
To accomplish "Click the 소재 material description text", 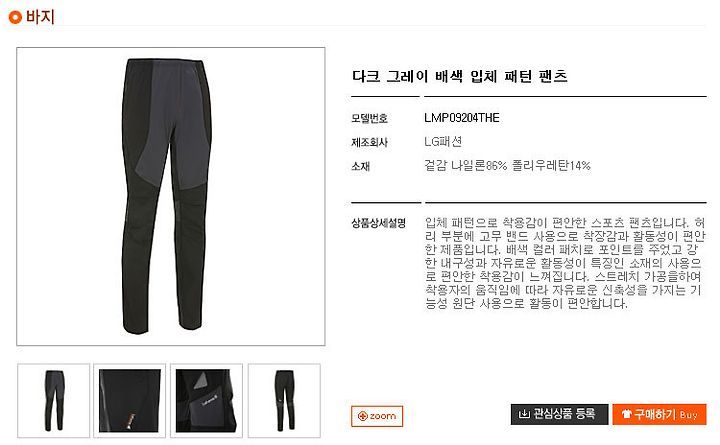I will pyautogui.click(x=507, y=165).
